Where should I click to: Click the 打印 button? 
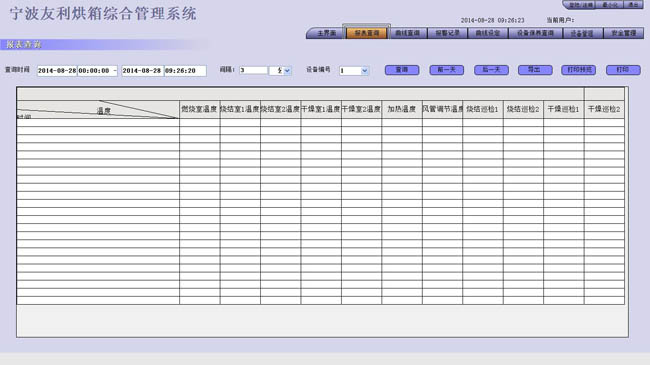coord(623,70)
